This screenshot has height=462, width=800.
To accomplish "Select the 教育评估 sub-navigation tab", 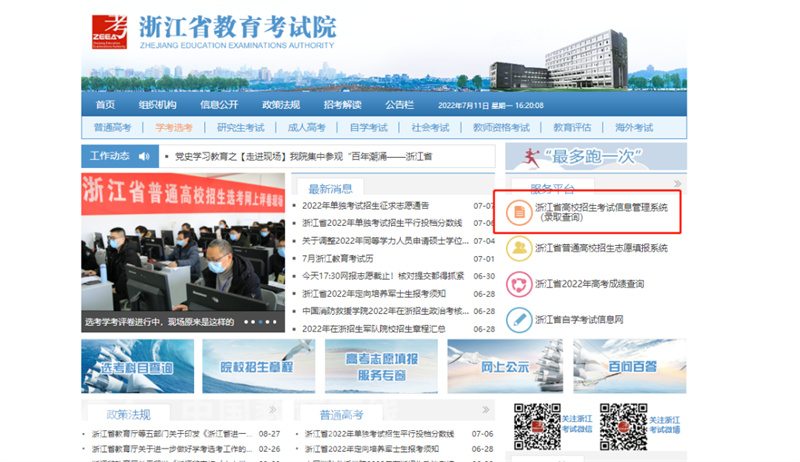I will point(572,127).
